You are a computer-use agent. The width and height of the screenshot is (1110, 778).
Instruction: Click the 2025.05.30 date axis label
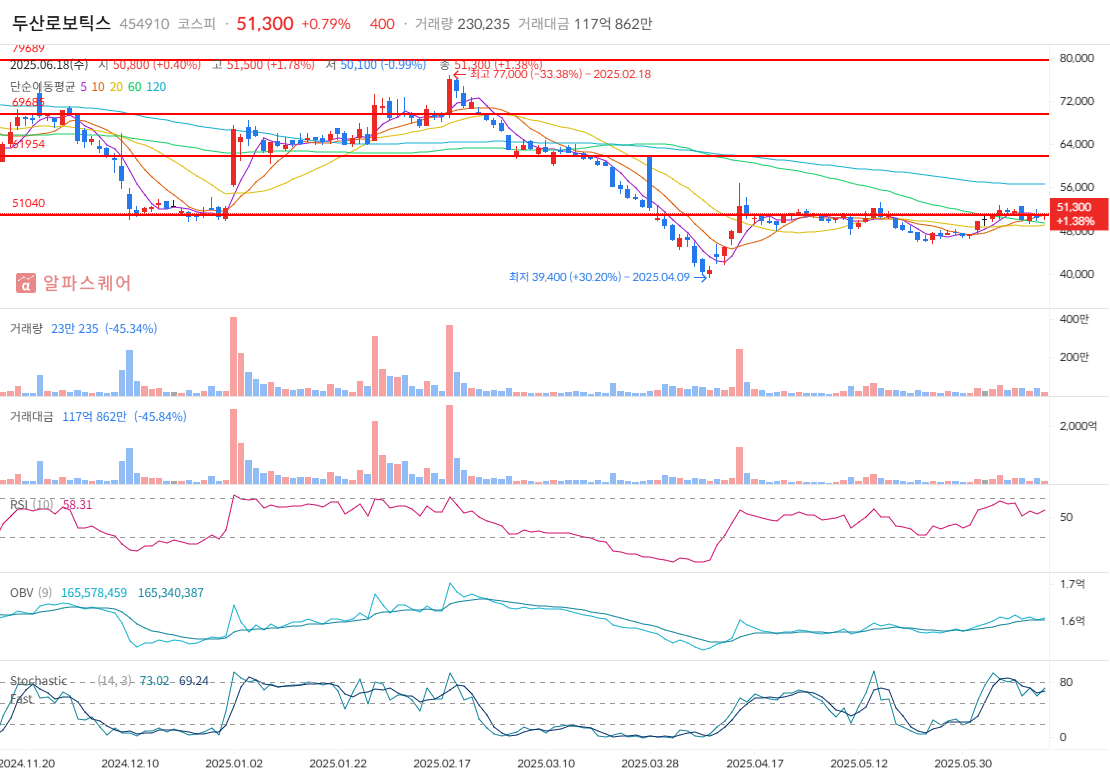(963, 764)
